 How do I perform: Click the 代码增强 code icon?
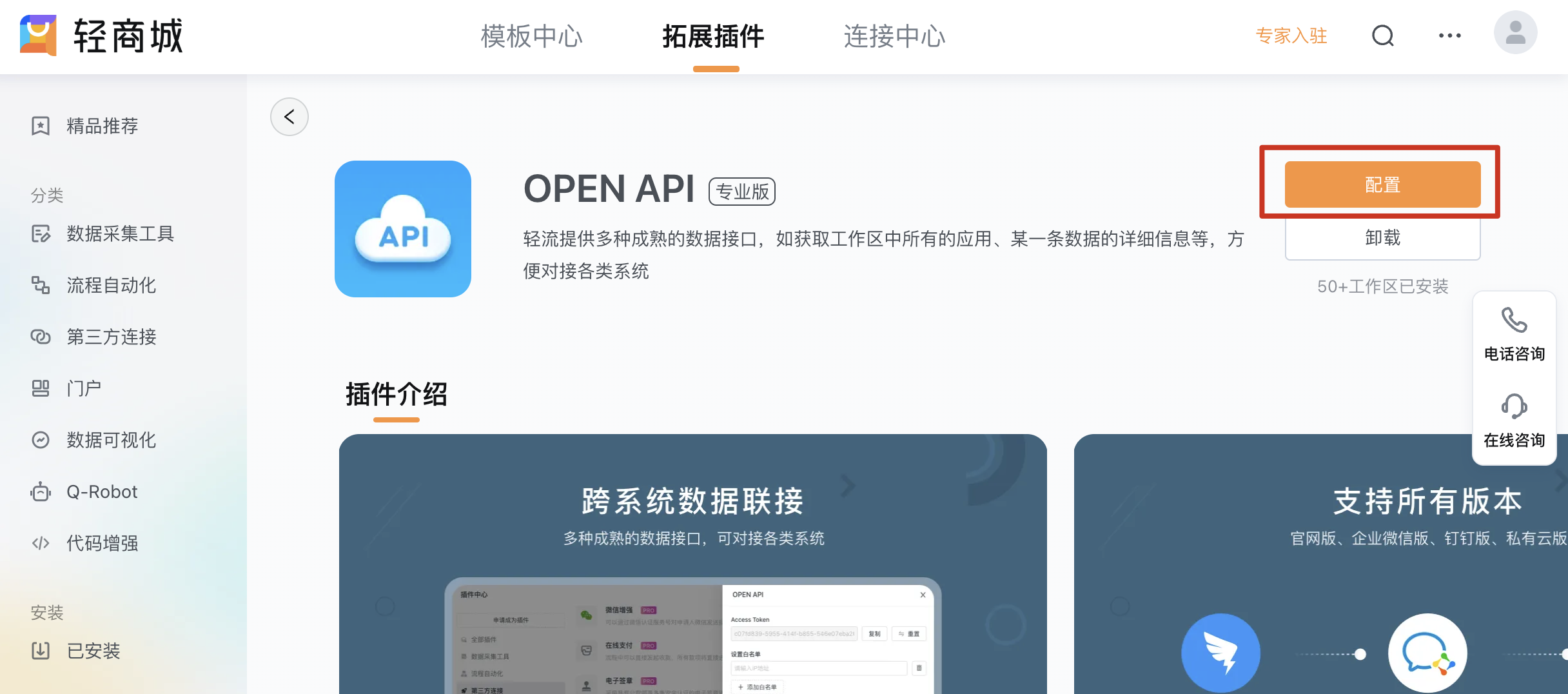(41, 543)
